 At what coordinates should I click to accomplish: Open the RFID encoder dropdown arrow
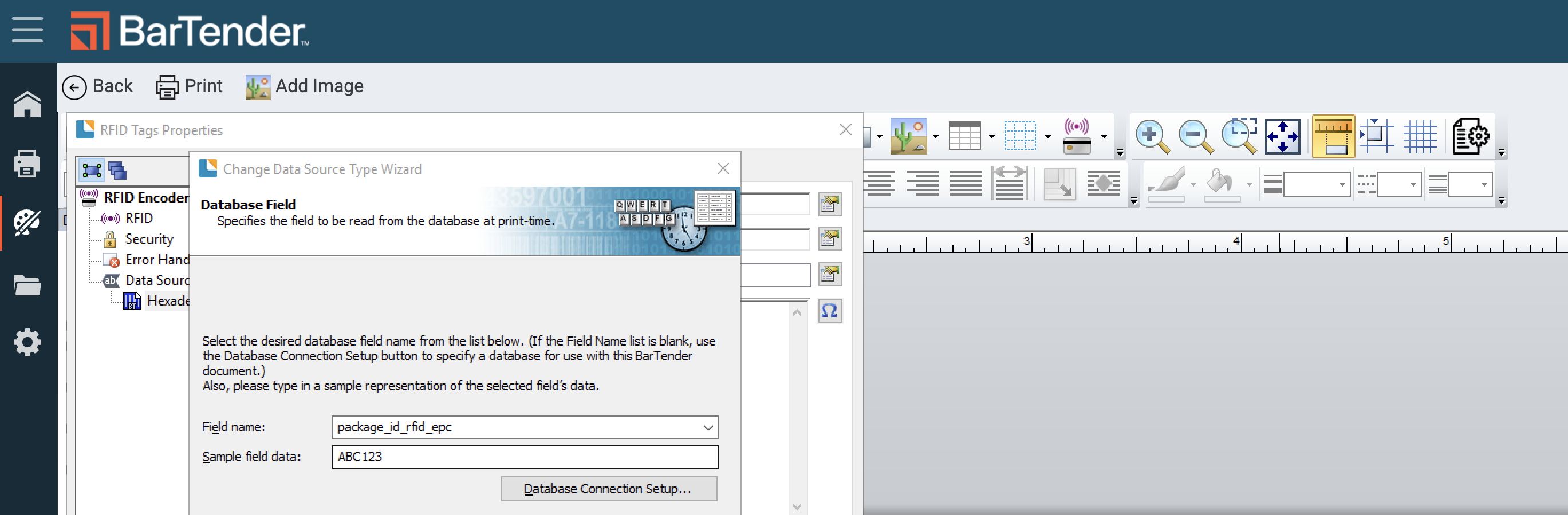coord(1104,136)
